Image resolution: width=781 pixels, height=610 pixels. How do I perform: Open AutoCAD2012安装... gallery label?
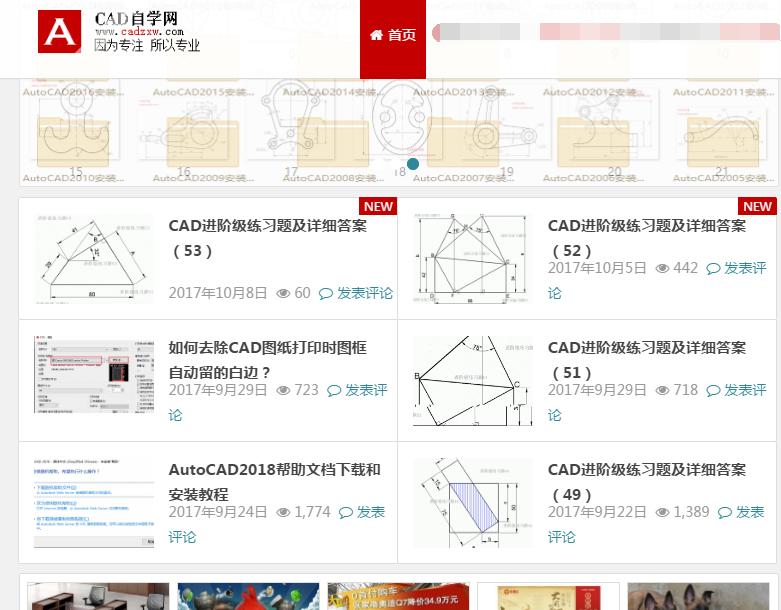pos(593,92)
